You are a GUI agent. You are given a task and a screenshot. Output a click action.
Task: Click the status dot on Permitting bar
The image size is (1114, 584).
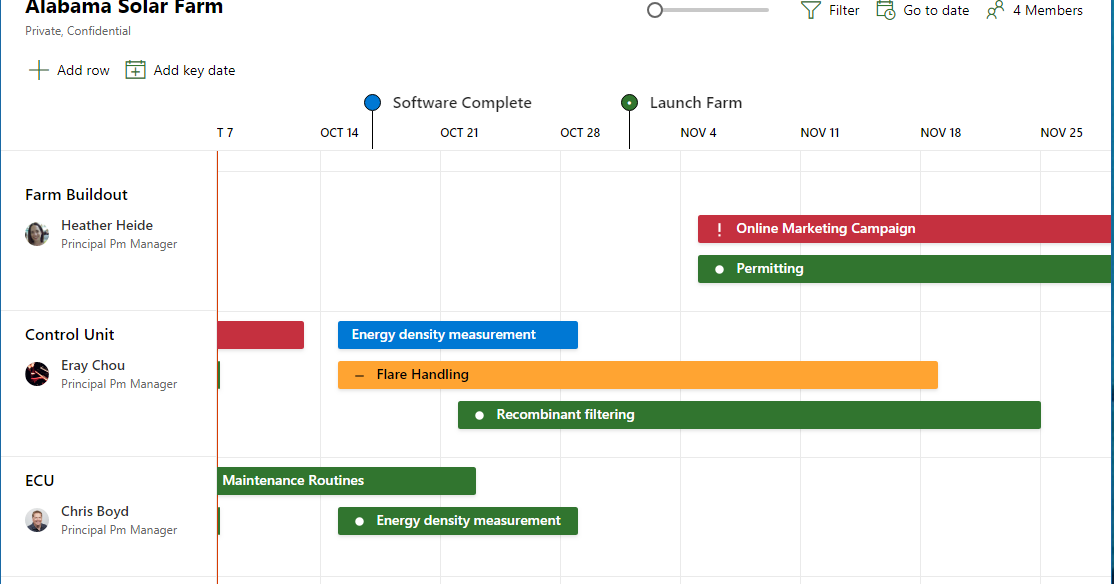719,268
